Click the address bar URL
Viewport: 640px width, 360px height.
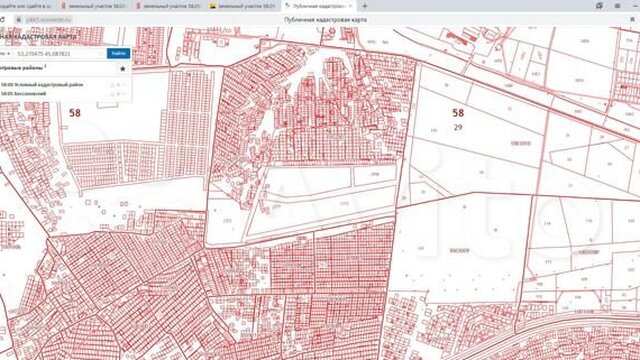[x=49, y=19]
